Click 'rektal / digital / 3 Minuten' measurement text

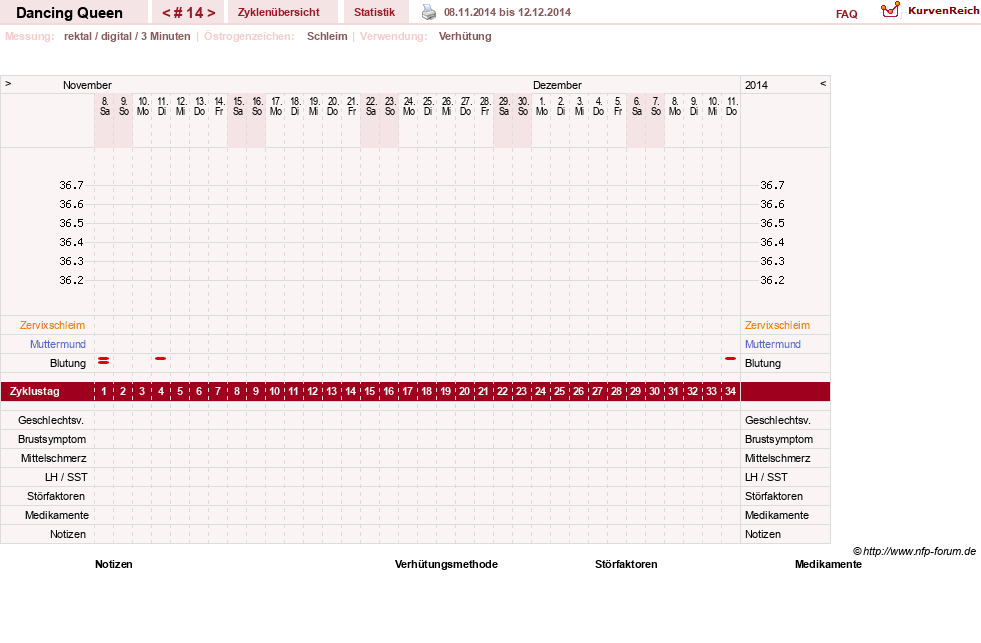[127, 36]
